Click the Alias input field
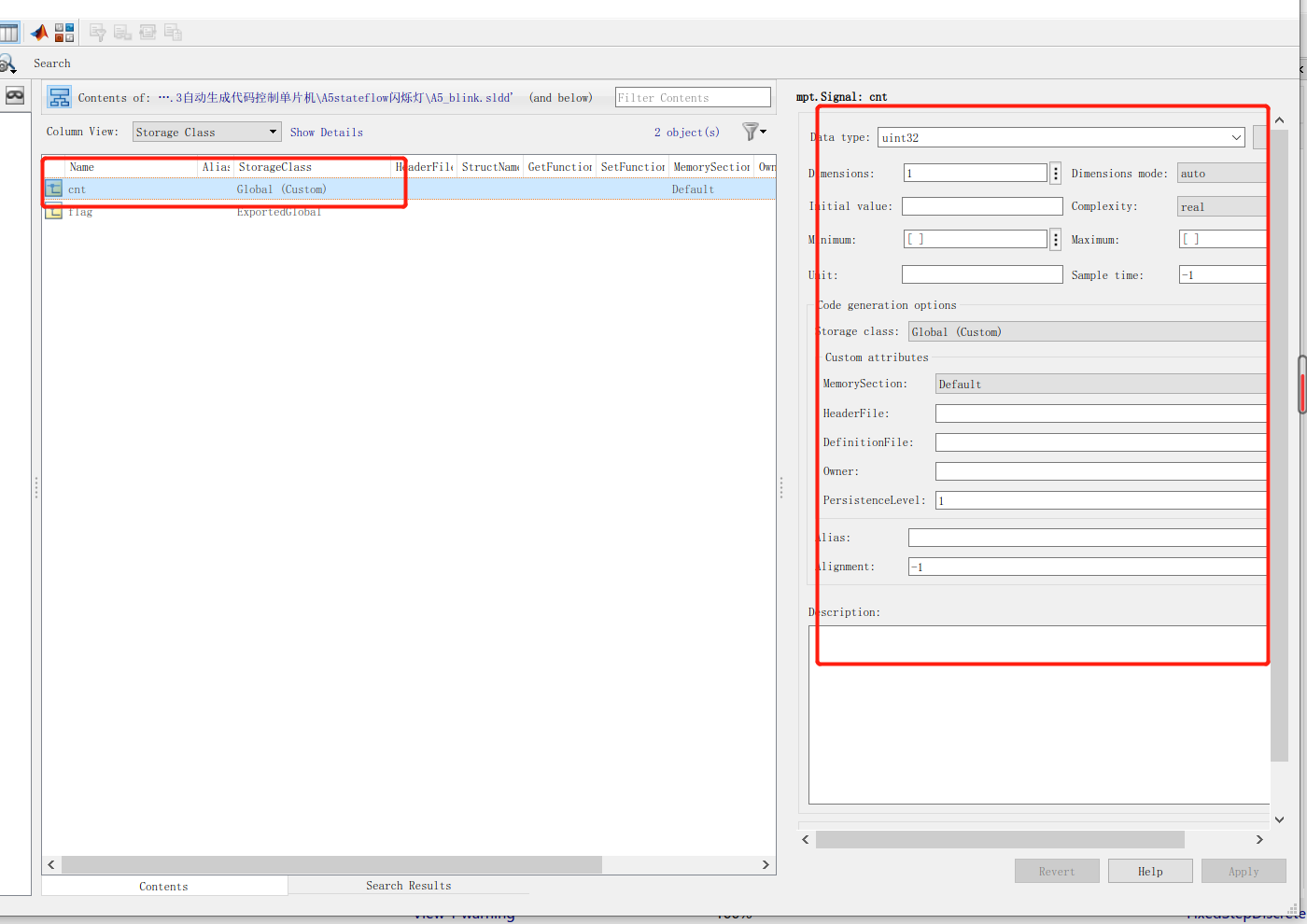Viewport: 1307px width, 924px height. 1087,538
